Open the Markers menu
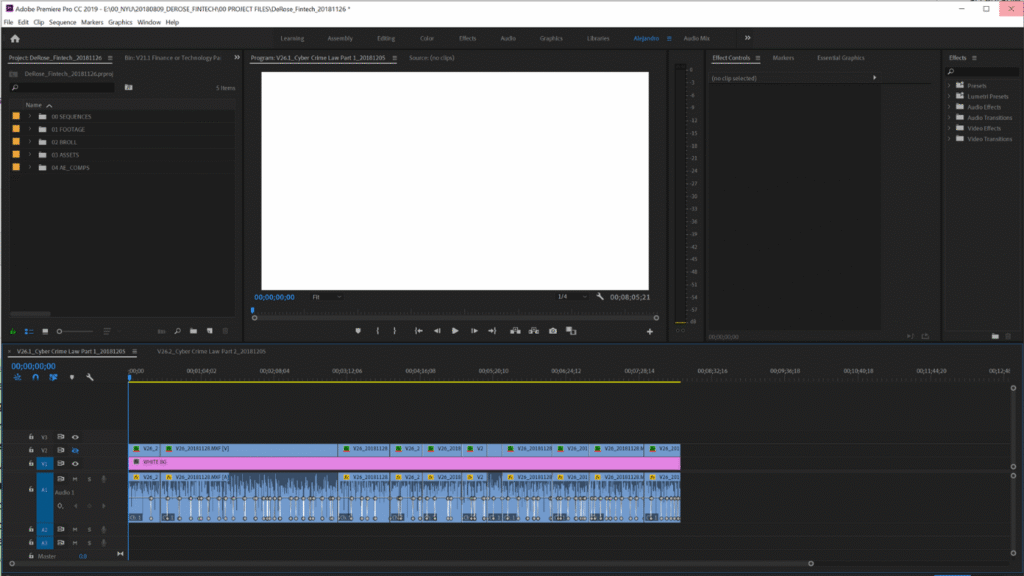This screenshot has width=1024, height=576. 92,22
